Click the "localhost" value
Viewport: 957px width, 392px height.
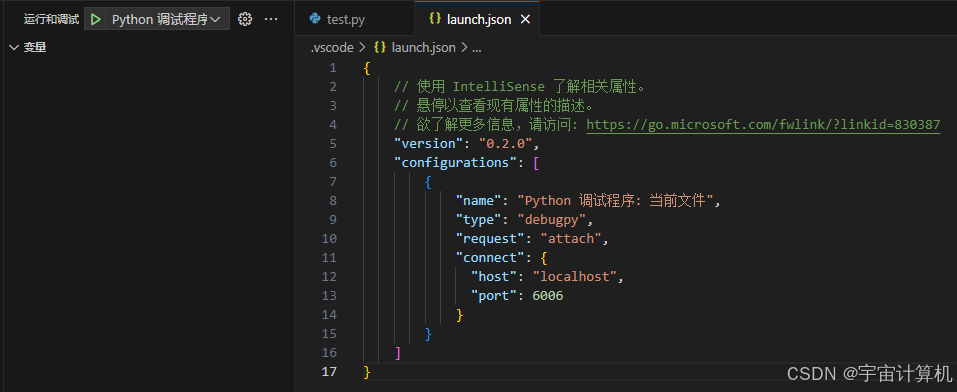tap(574, 277)
